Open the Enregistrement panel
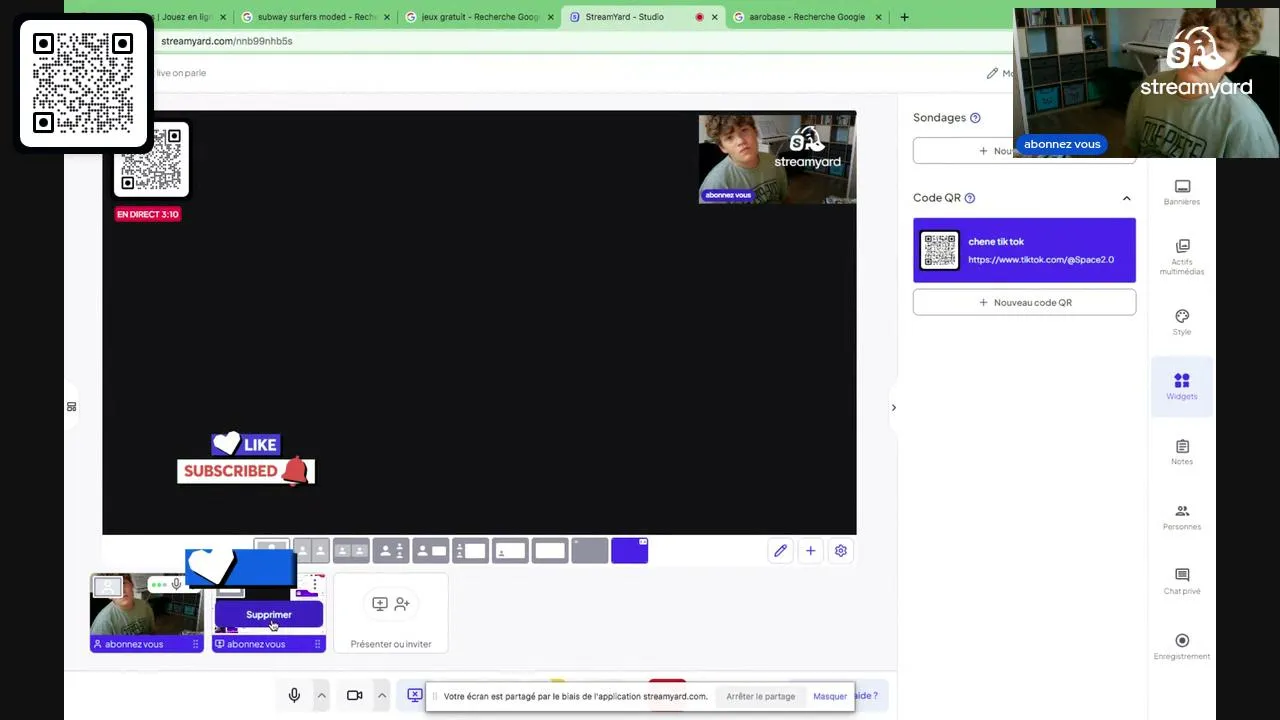 tap(1182, 646)
